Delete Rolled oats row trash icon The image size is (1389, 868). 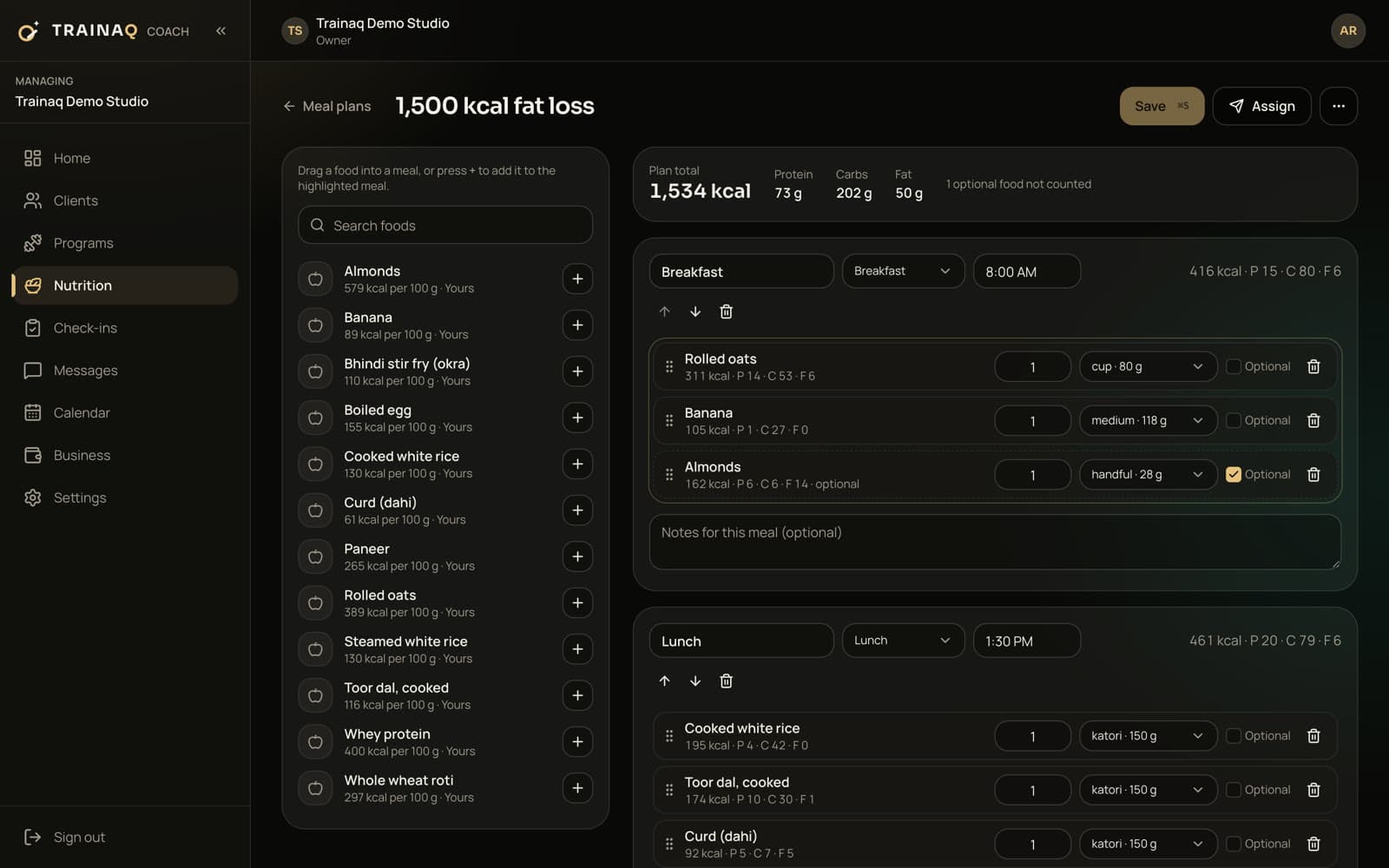[x=1313, y=366]
